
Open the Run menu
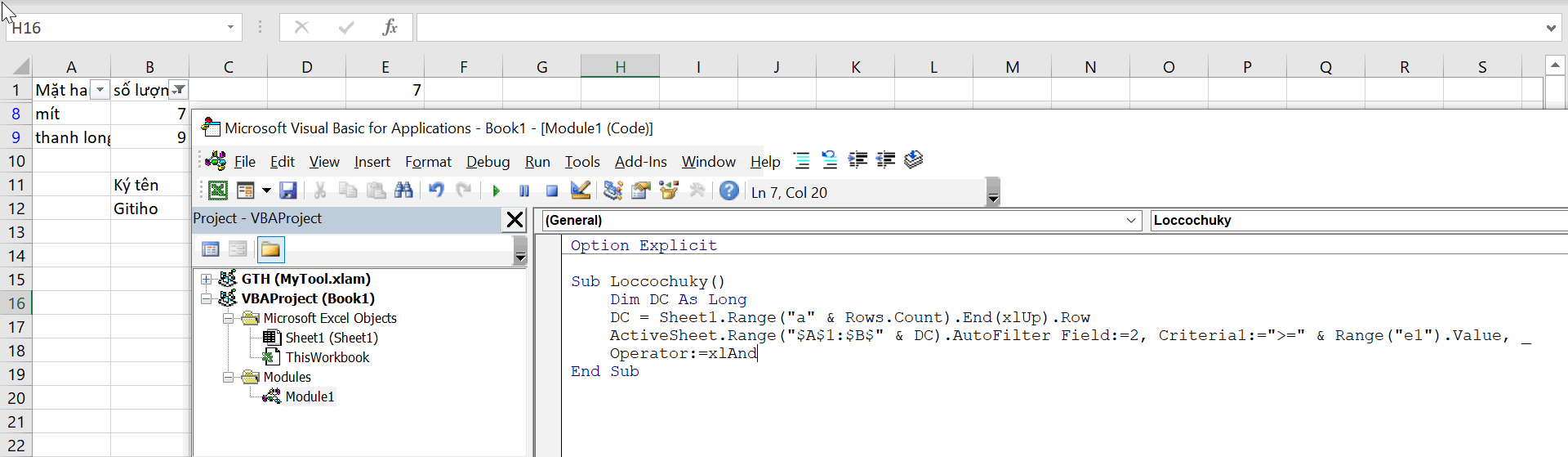point(537,162)
